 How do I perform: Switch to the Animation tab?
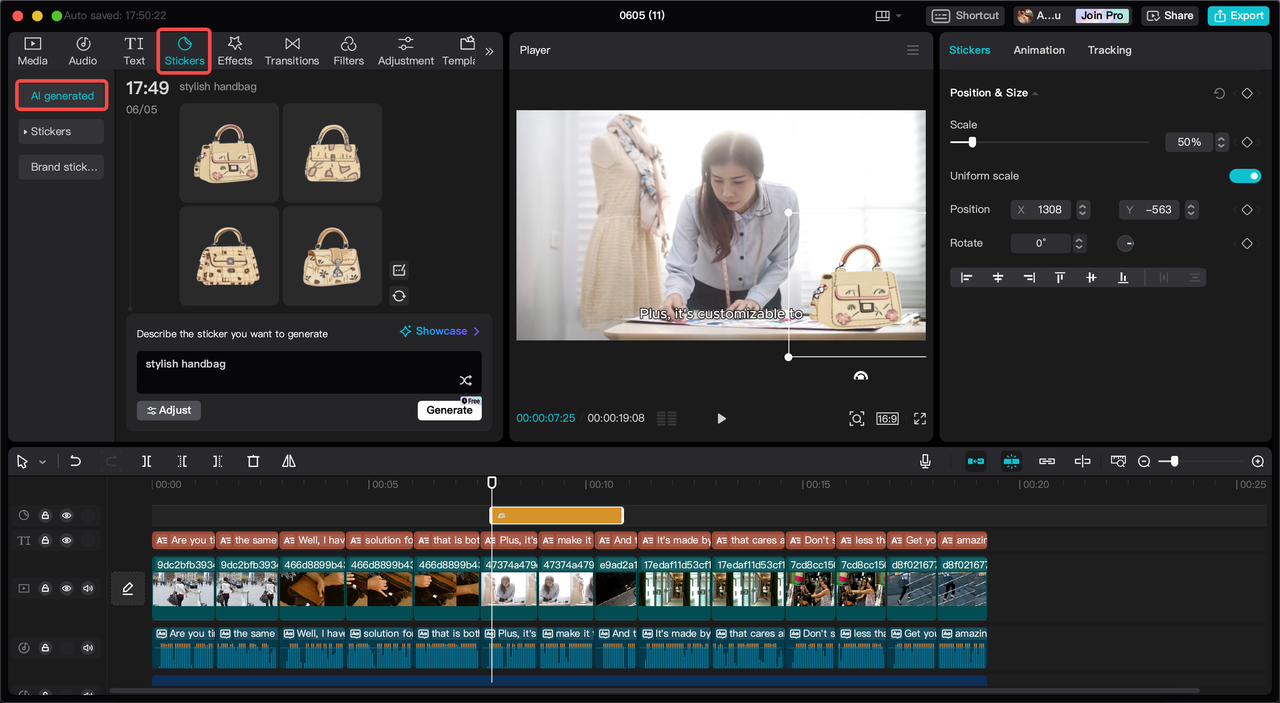pos(1039,50)
